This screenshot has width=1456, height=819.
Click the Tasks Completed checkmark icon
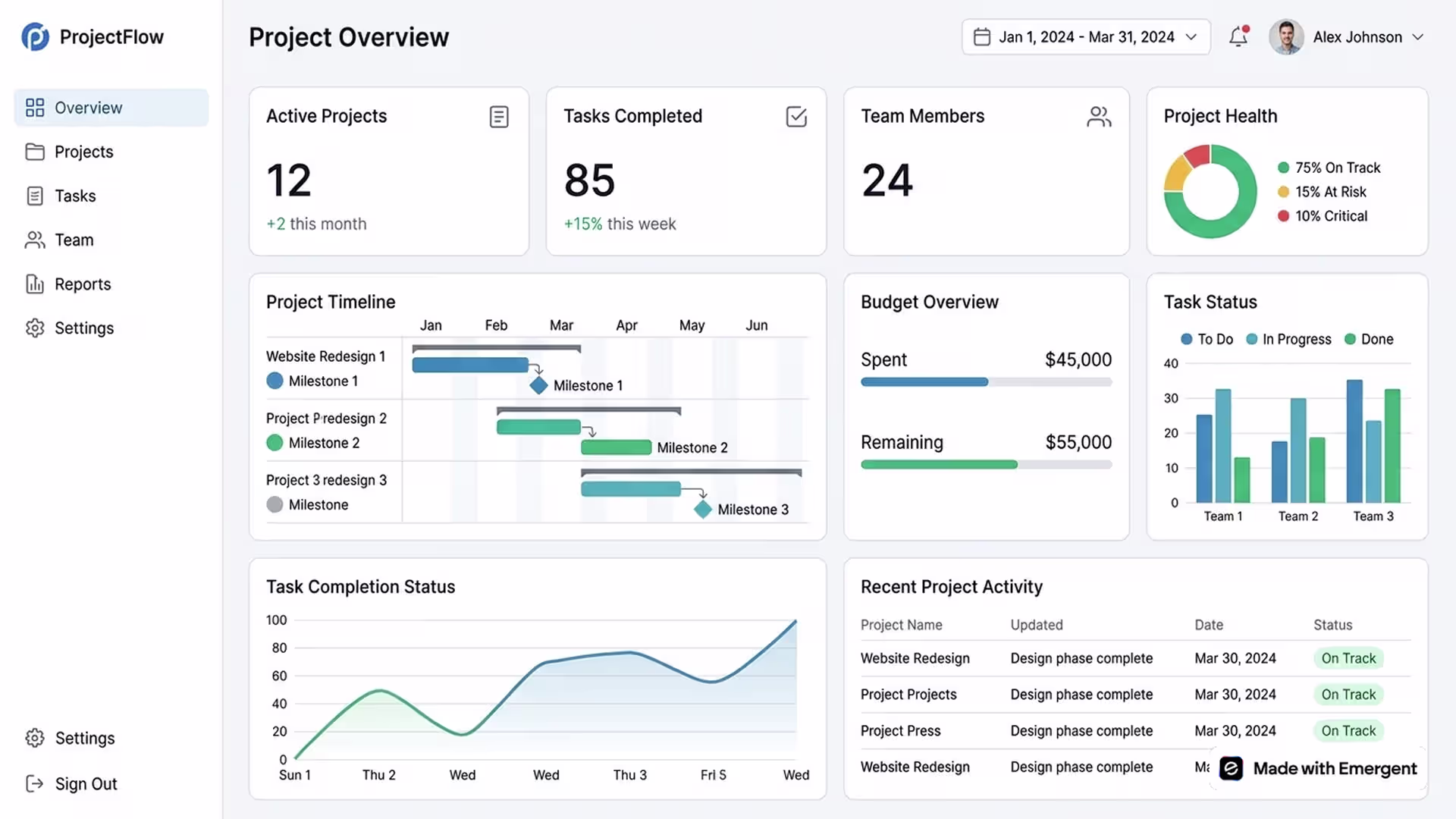point(796,117)
